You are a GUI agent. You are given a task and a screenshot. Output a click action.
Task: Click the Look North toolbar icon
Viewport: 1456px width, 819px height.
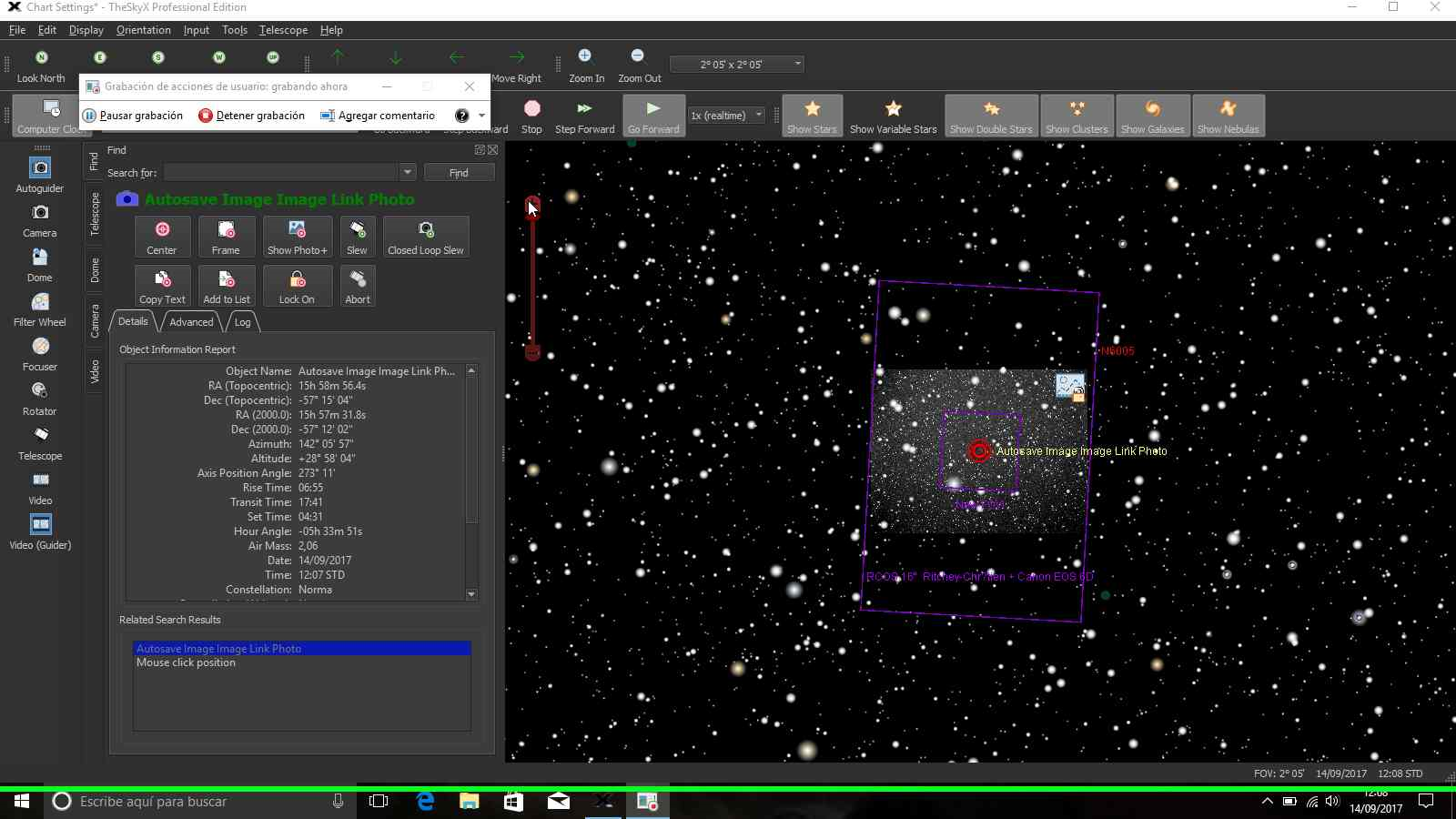click(x=41, y=65)
